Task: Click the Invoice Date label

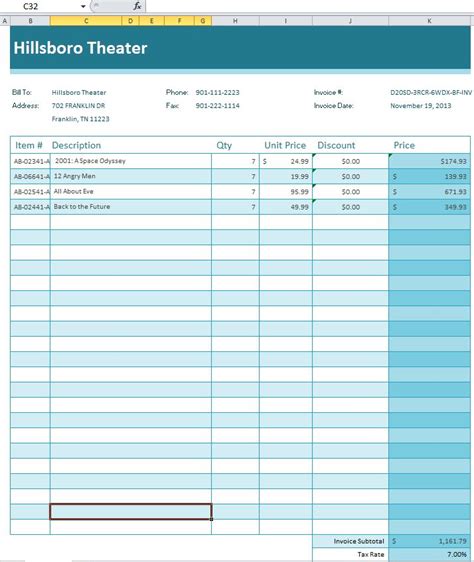Action: 334,106
